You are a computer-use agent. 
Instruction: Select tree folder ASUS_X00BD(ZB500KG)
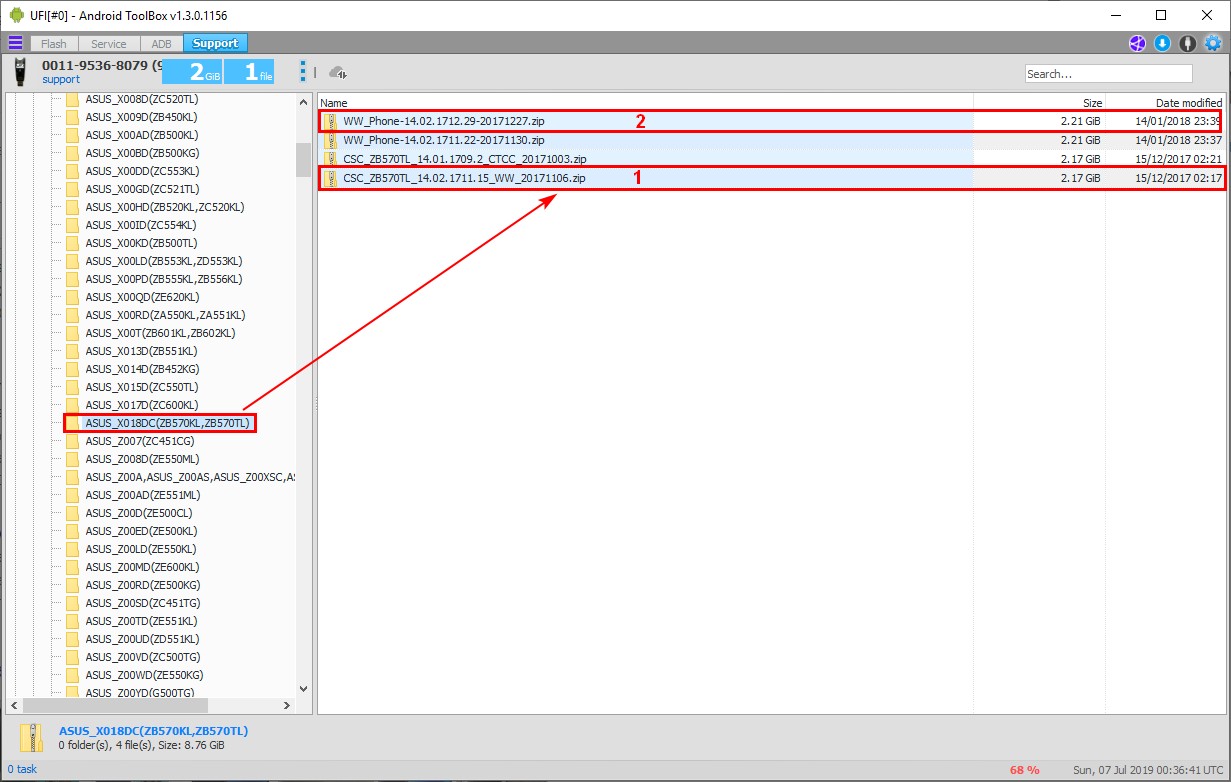coord(142,153)
